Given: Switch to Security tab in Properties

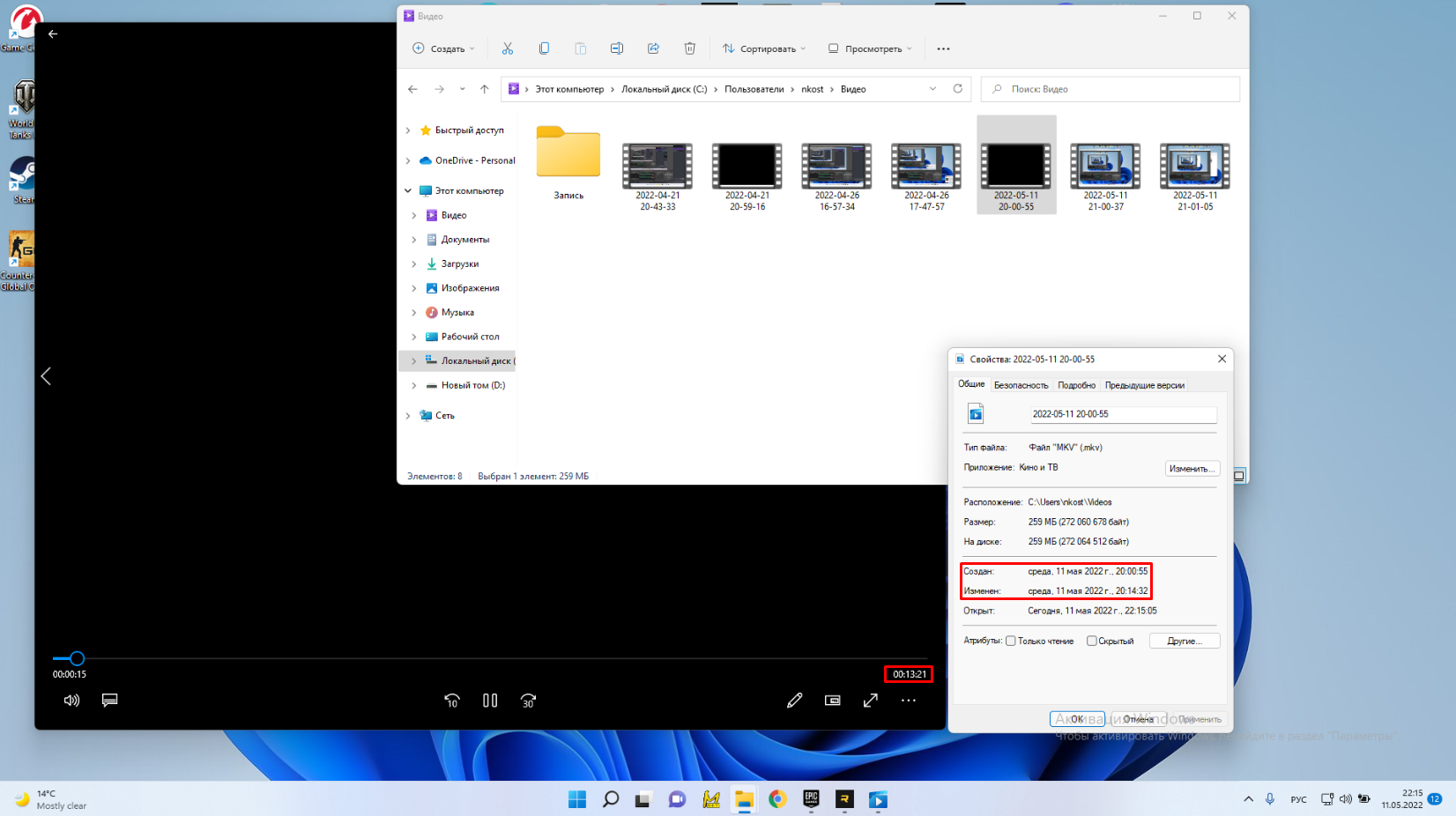Looking at the screenshot, I should 1021,385.
